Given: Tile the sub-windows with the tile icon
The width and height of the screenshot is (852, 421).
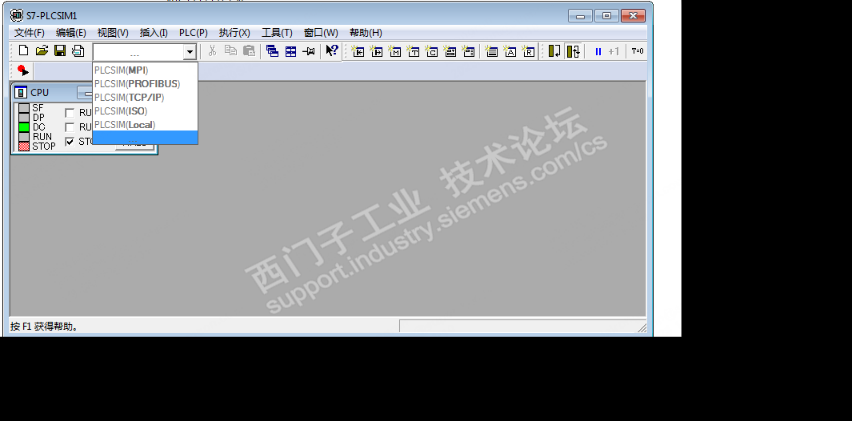Looking at the screenshot, I should click(291, 51).
